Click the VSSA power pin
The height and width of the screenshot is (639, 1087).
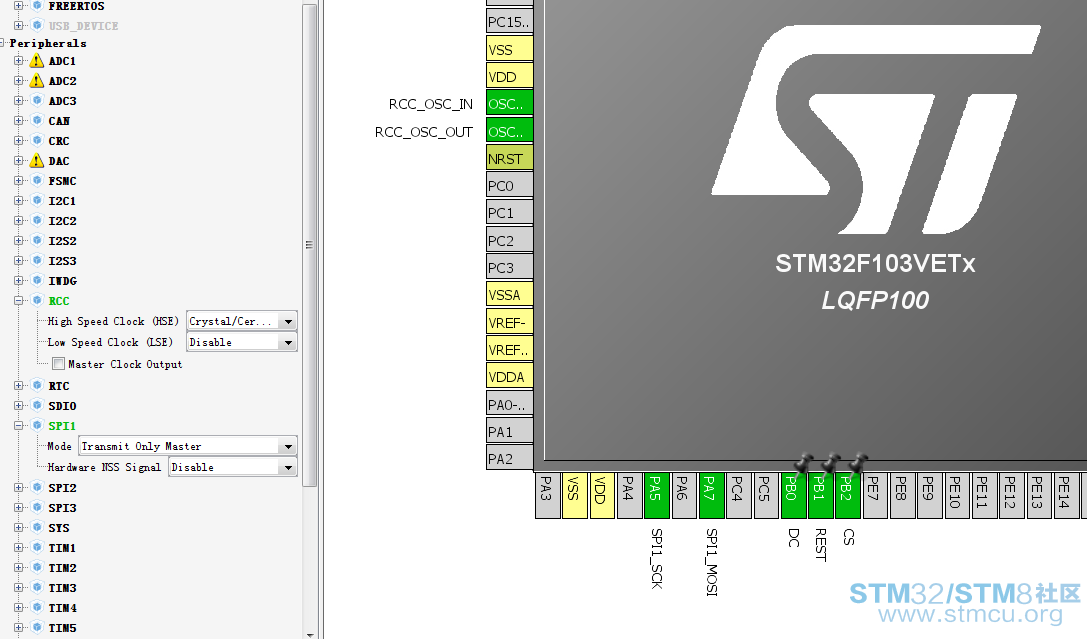pos(510,295)
